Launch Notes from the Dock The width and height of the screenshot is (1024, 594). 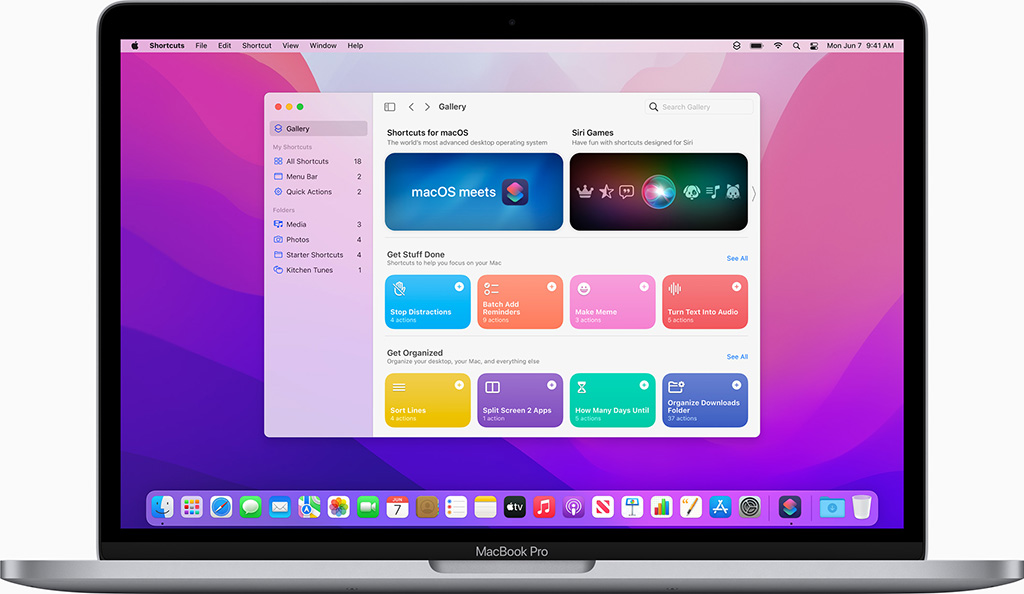485,507
